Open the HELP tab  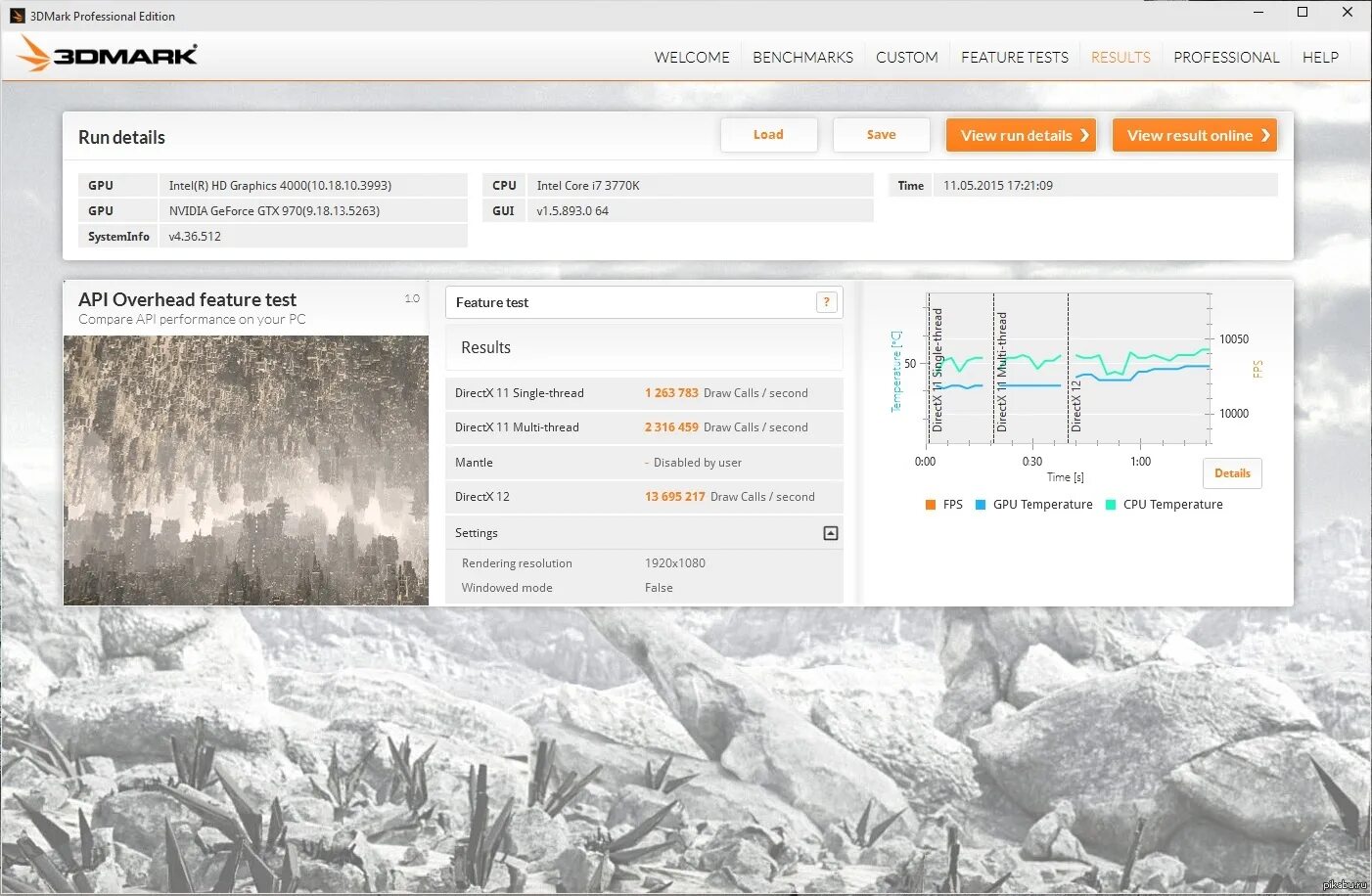1320,57
